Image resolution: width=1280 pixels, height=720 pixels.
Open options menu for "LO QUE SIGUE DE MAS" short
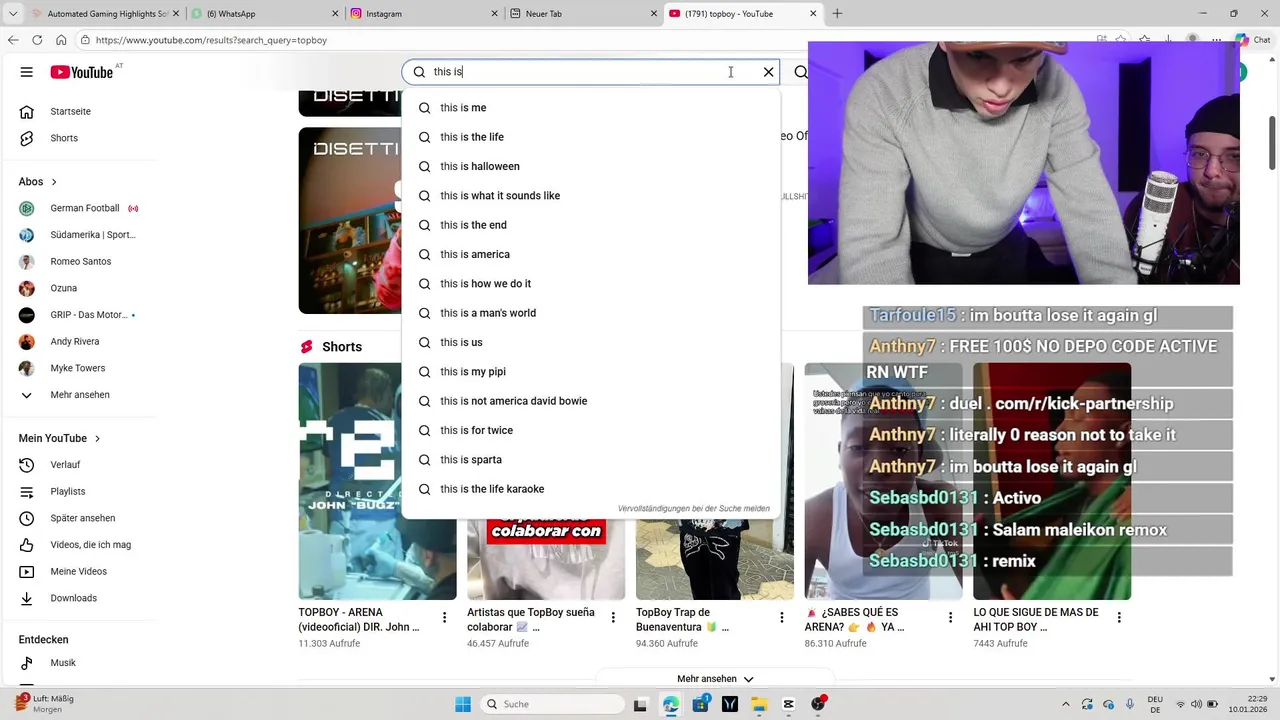1119,618
